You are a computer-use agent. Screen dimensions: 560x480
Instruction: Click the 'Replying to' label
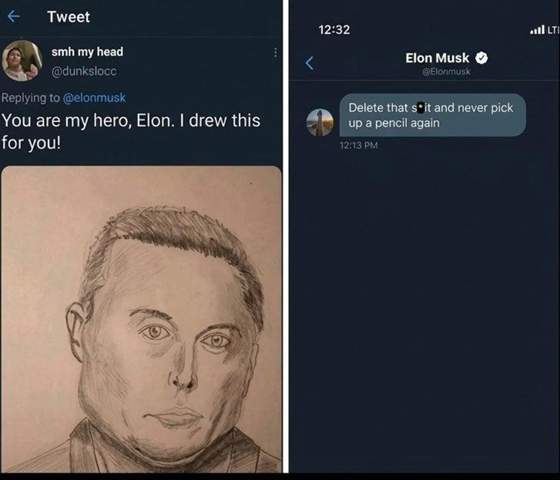[31, 98]
